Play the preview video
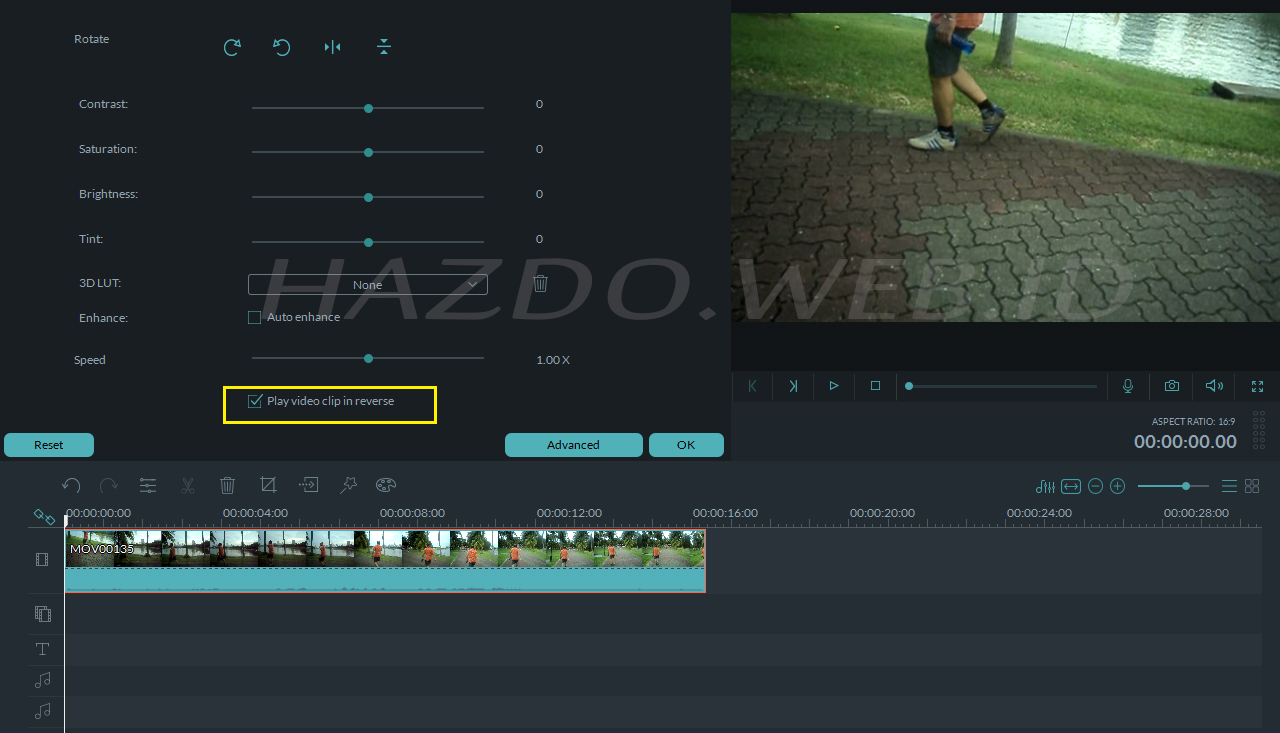This screenshot has height=733, width=1280. point(834,386)
